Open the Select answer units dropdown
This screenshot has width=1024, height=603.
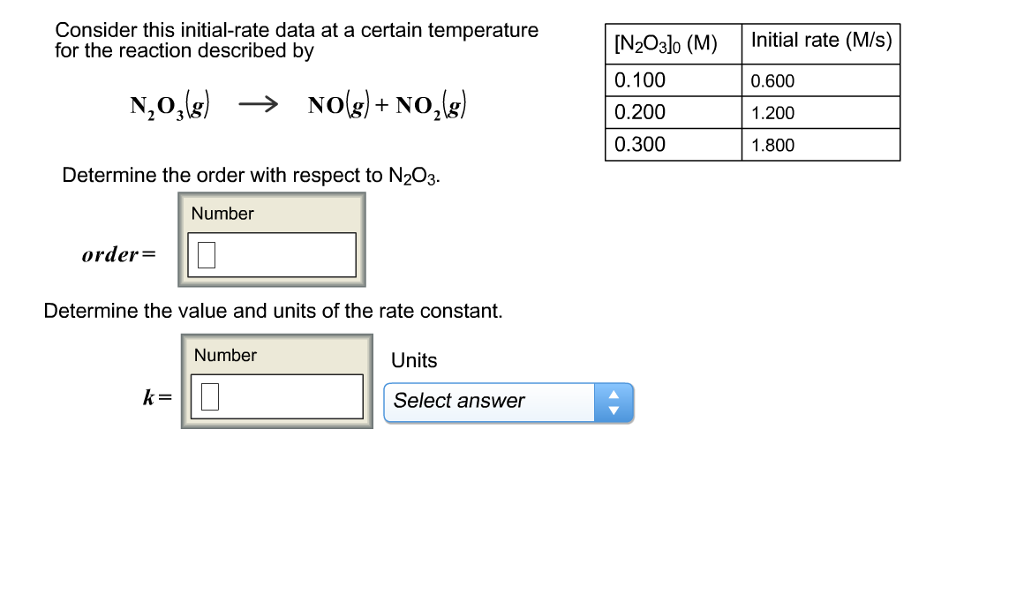pyautogui.click(x=490, y=401)
